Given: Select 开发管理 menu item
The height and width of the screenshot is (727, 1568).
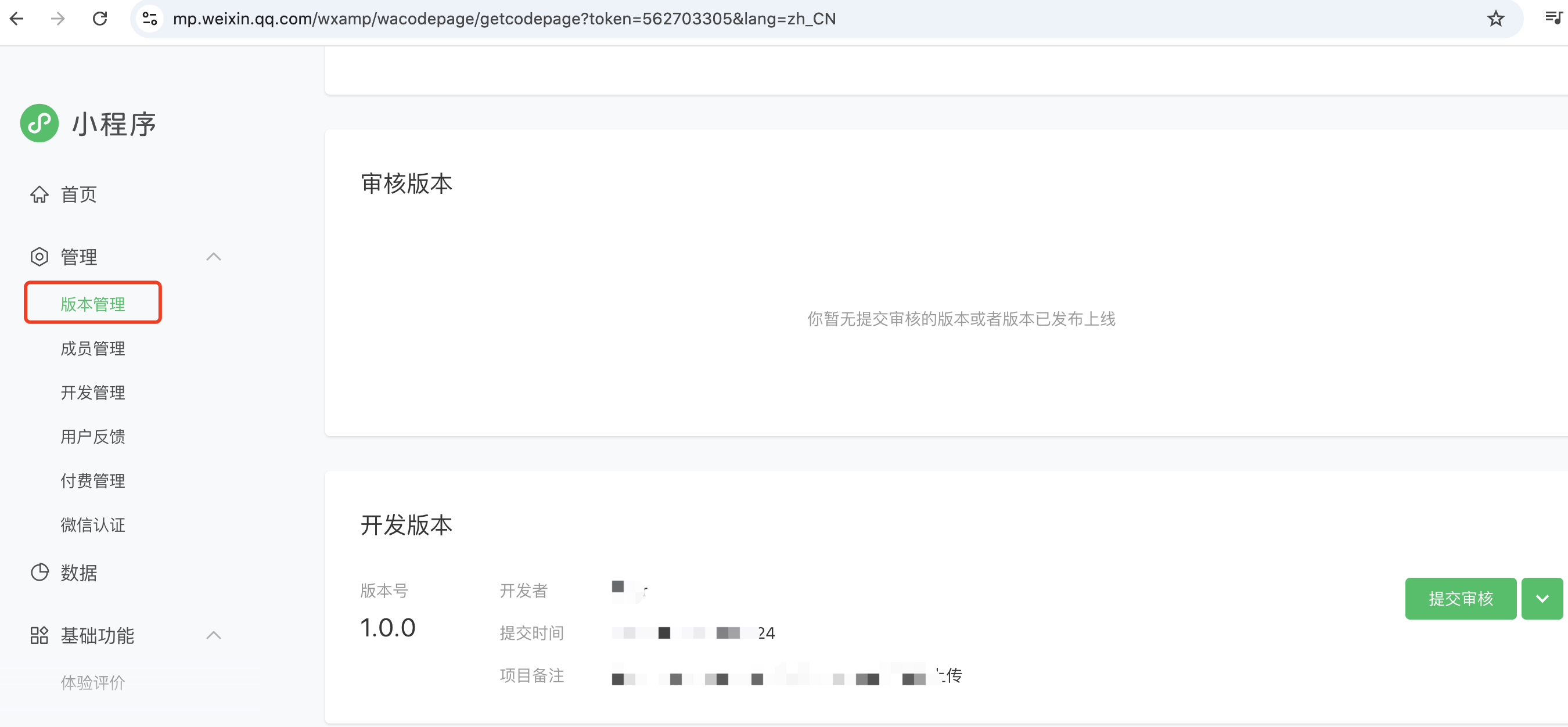Looking at the screenshot, I should (92, 393).
